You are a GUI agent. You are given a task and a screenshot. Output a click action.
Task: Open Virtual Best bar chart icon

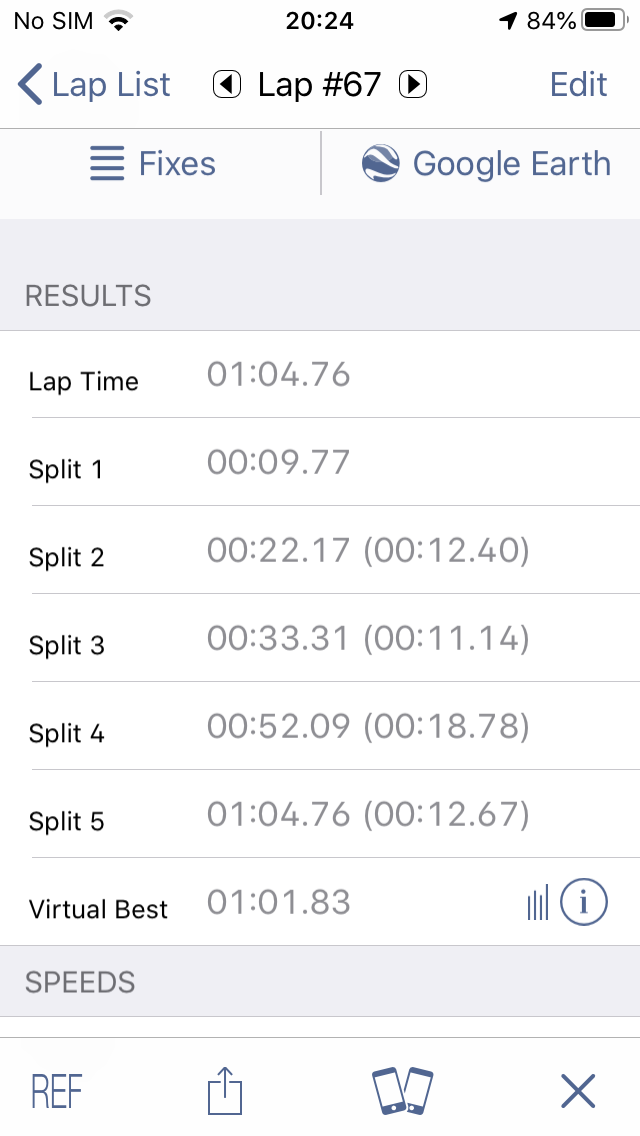[x=538, y=903]
